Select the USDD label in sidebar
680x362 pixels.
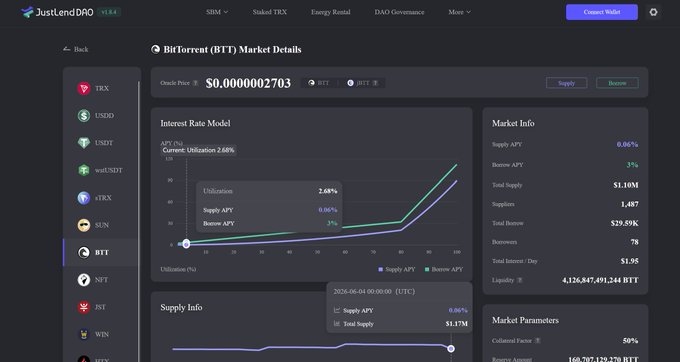point(105,116)
